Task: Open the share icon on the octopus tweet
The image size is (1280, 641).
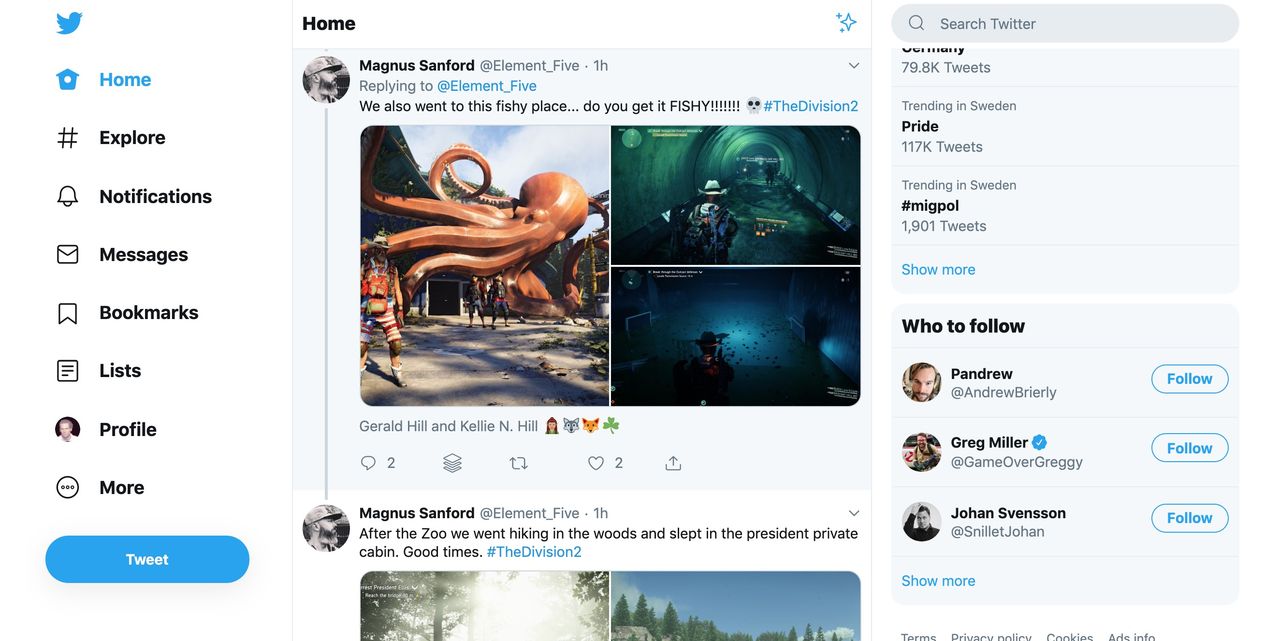Action: pyautogui.click(x=672, y=462)
